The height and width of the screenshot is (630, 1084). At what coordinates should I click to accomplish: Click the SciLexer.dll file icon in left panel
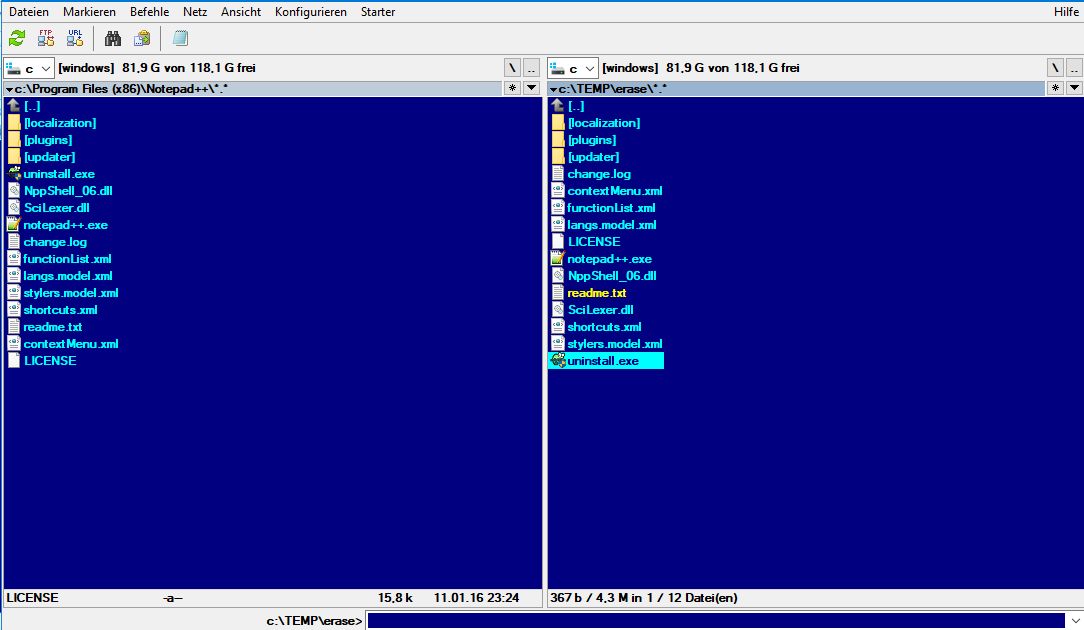point(14,207)
